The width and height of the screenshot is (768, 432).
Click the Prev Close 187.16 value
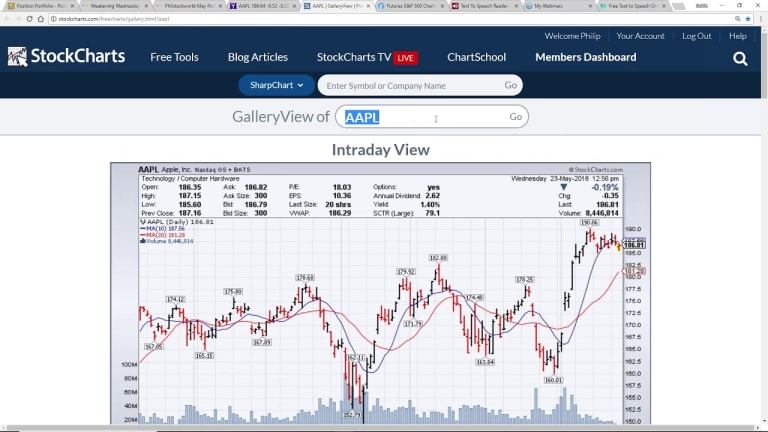pyautogui.click(x=190, y=213)
